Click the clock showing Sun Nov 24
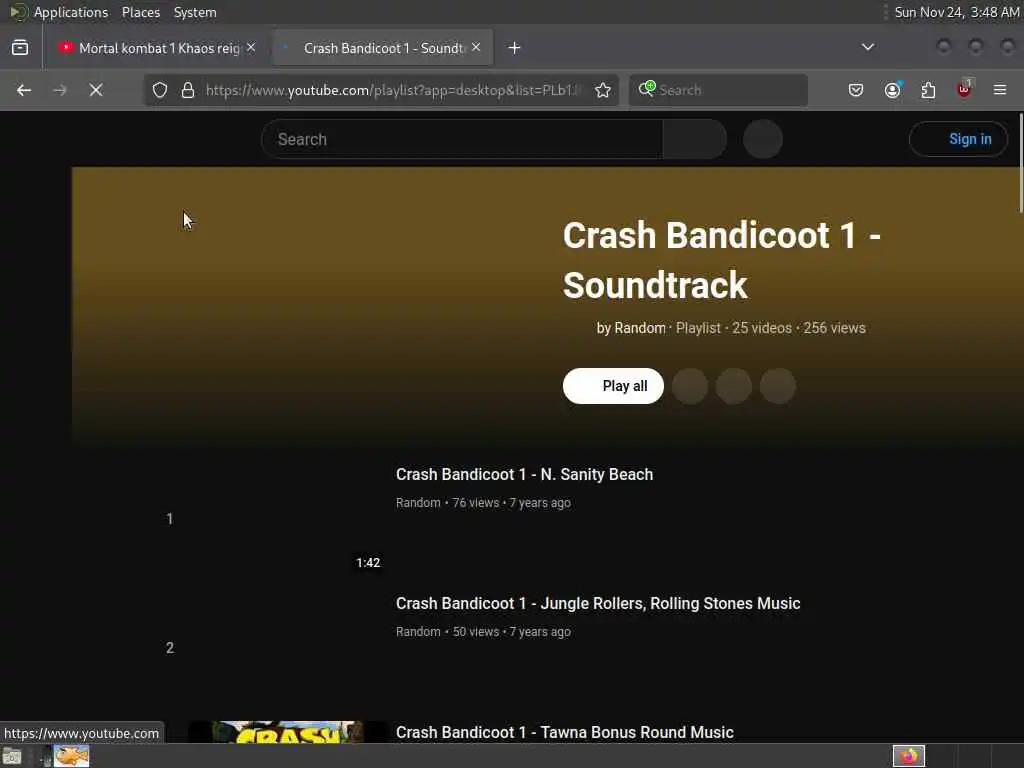This screenshot has width=1024, height=768. pyautogui.click(x=957, y=12)
